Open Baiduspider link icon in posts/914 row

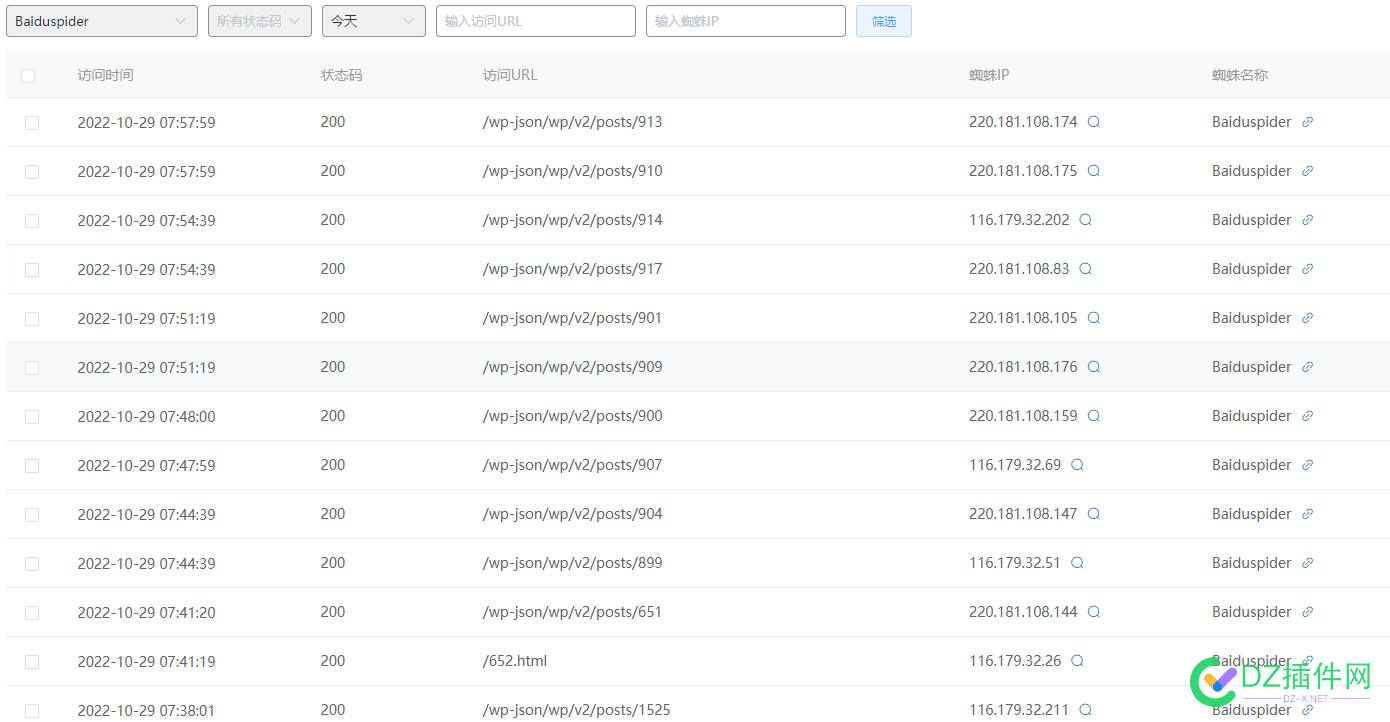coord(1307,220)
